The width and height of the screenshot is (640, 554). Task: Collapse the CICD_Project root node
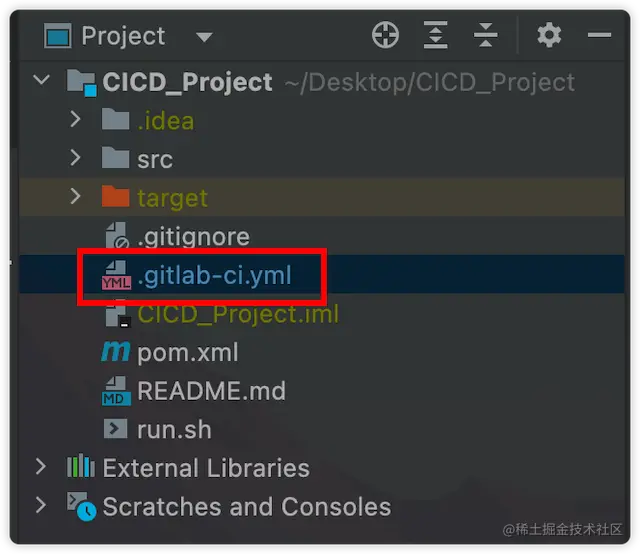coord(42,80)
